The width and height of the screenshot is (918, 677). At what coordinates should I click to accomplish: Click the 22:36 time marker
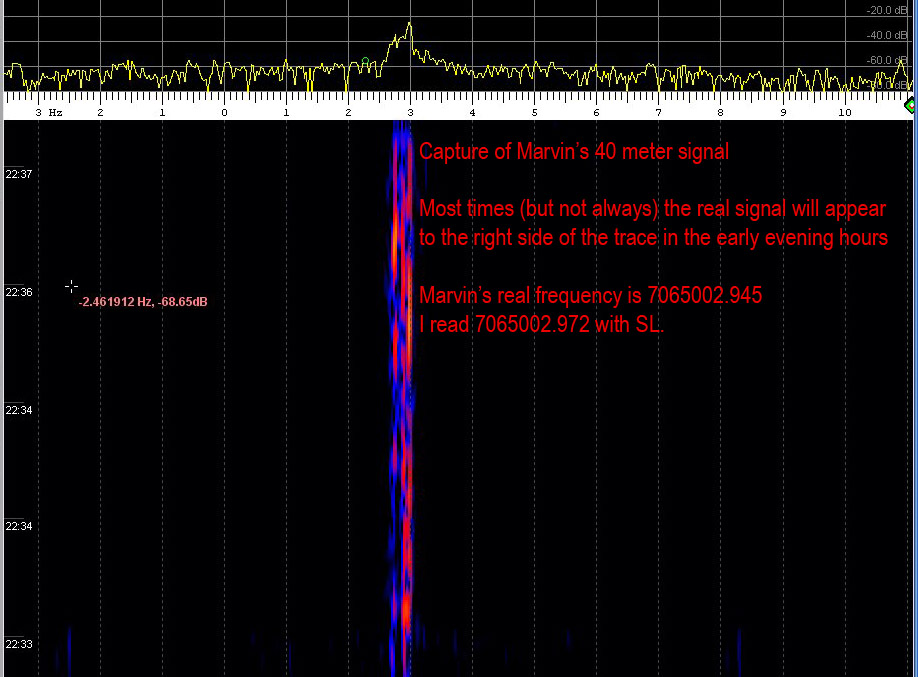(x=19, y=292)
